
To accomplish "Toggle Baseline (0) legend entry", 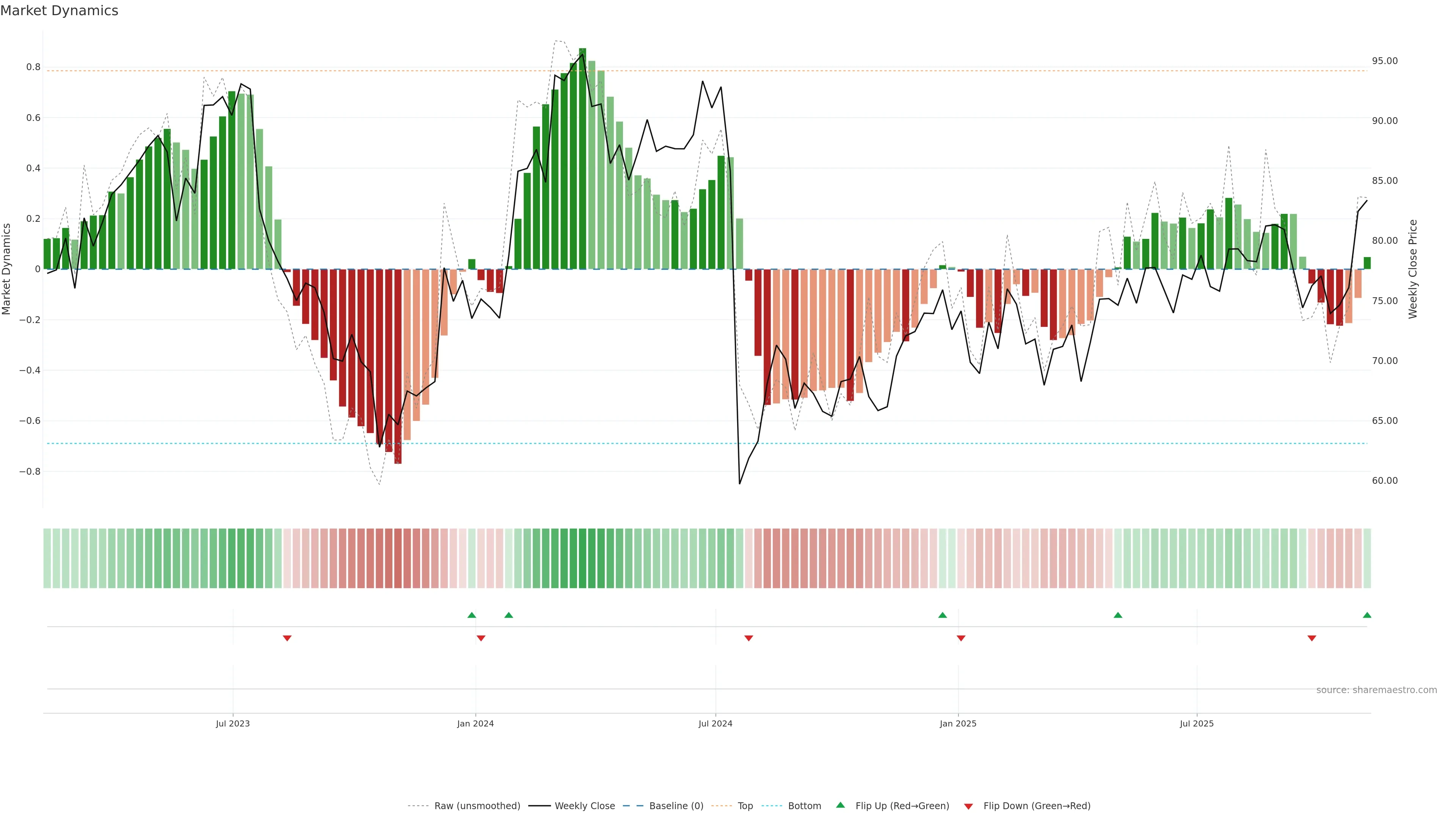I will tap(676, 805).
